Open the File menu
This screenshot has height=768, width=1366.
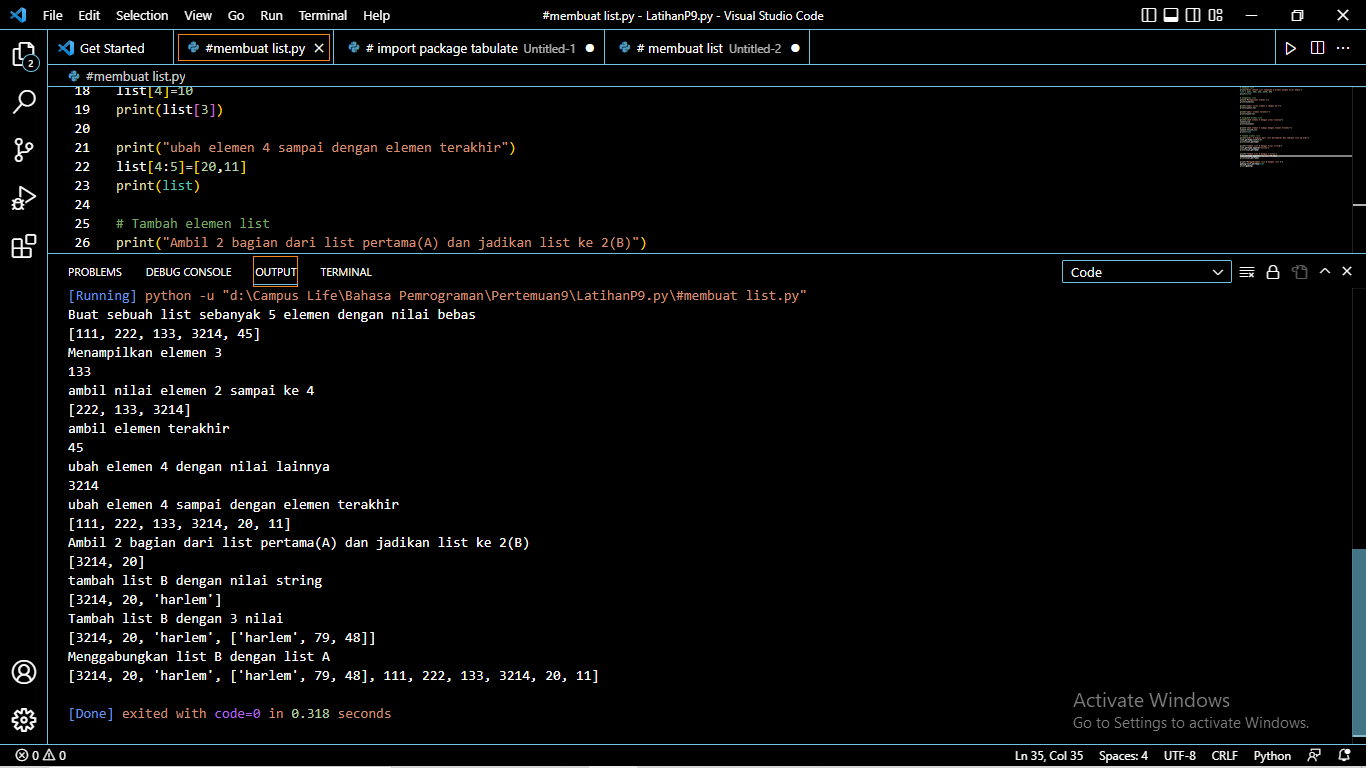point(53,16)
